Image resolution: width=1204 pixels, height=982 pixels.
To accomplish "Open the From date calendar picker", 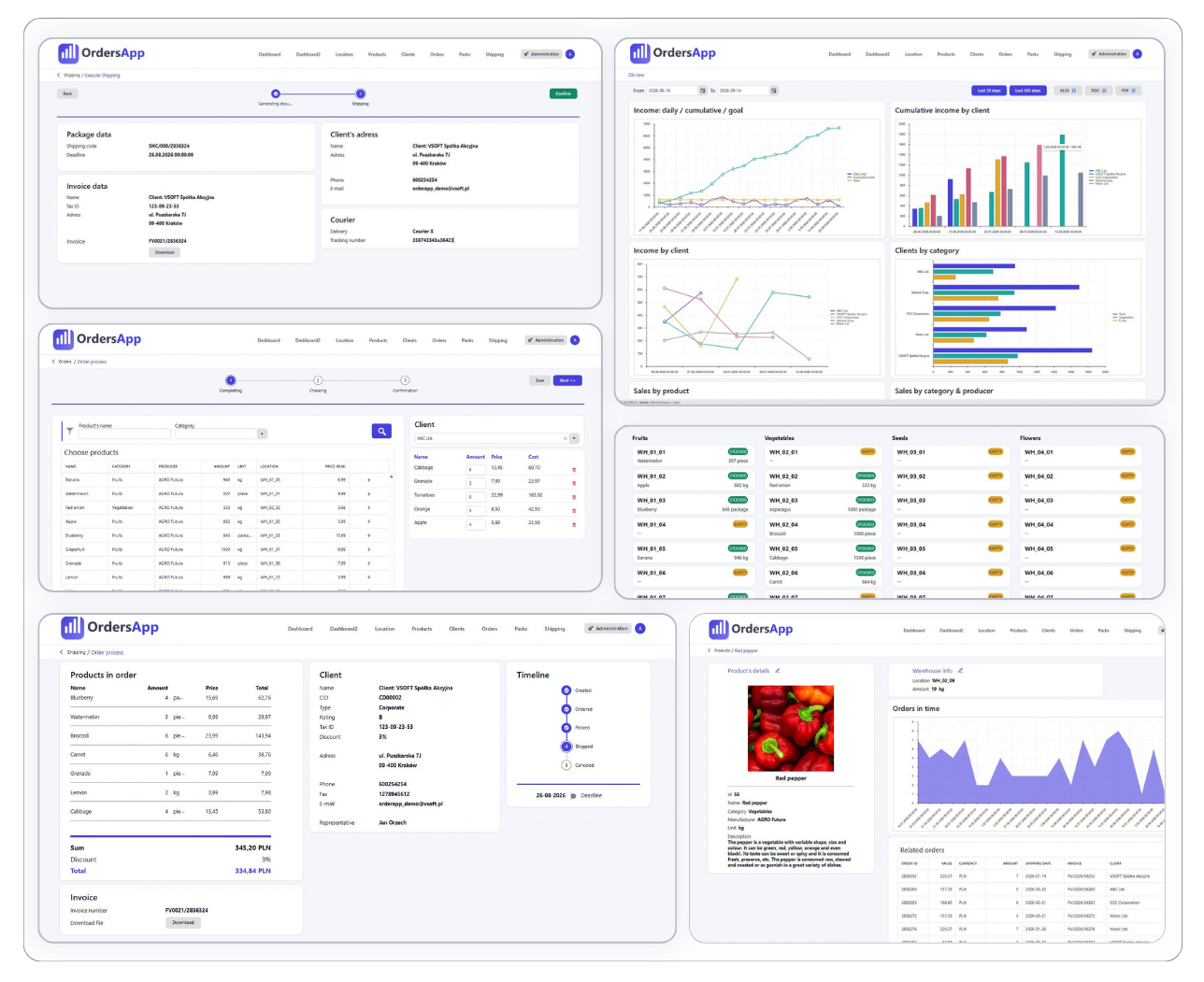I will pos(703,91).
